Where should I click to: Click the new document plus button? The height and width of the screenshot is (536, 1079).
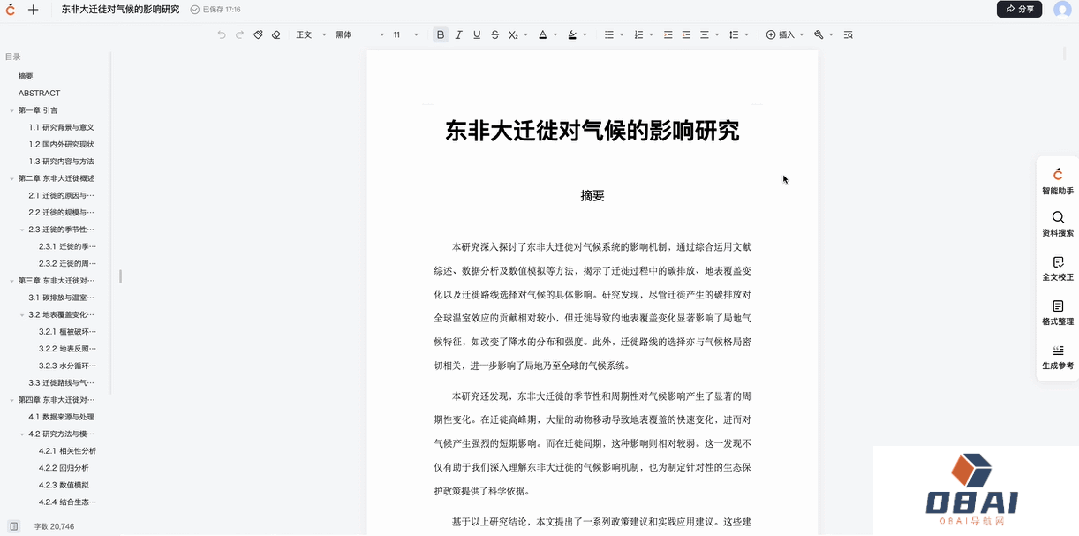pyautogui.click(x=33, y=9)
